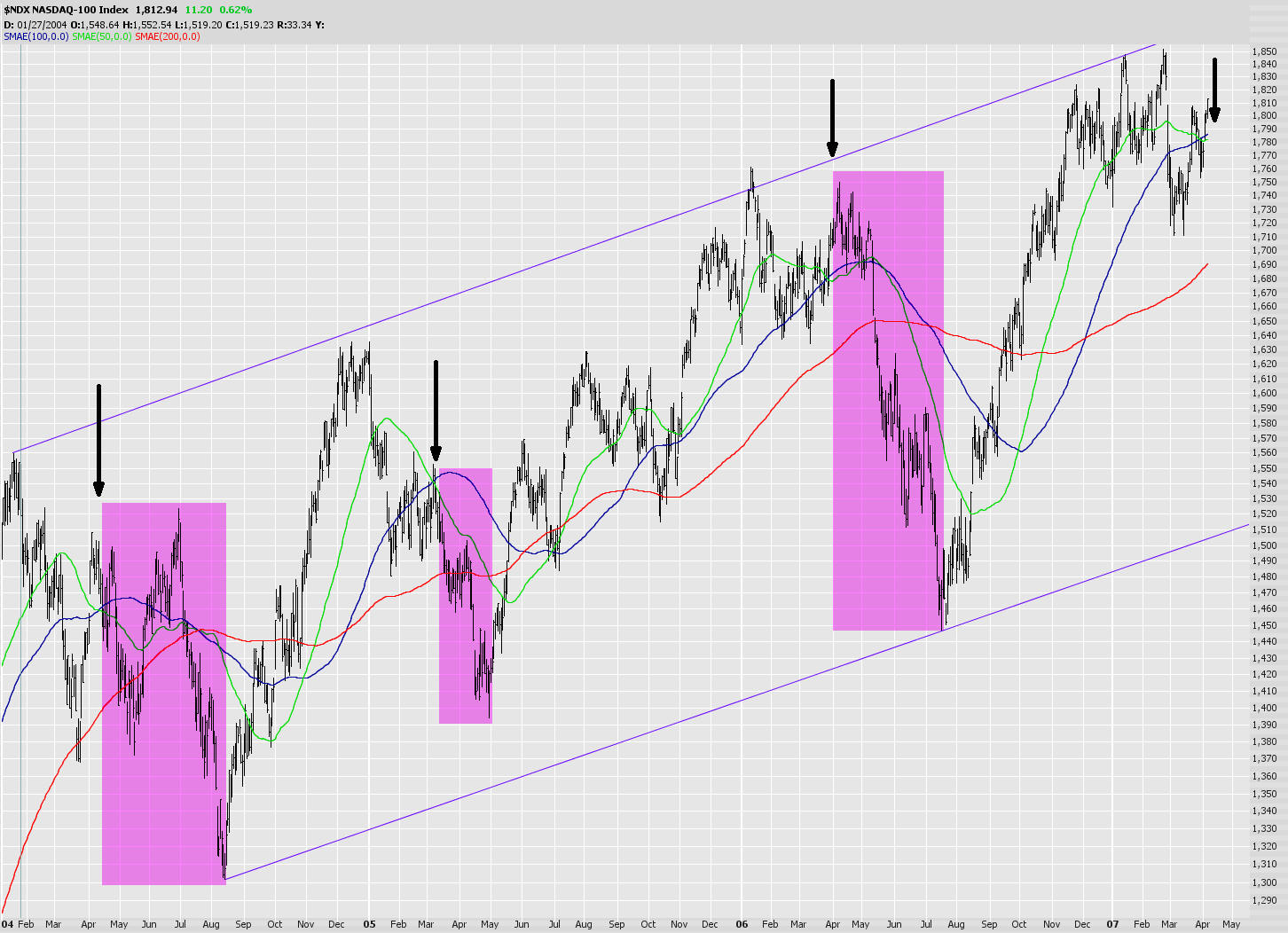Click the 1,500 price axis label
The width and height of the screenshot is (1288, 933).
tap(1264, 545)
